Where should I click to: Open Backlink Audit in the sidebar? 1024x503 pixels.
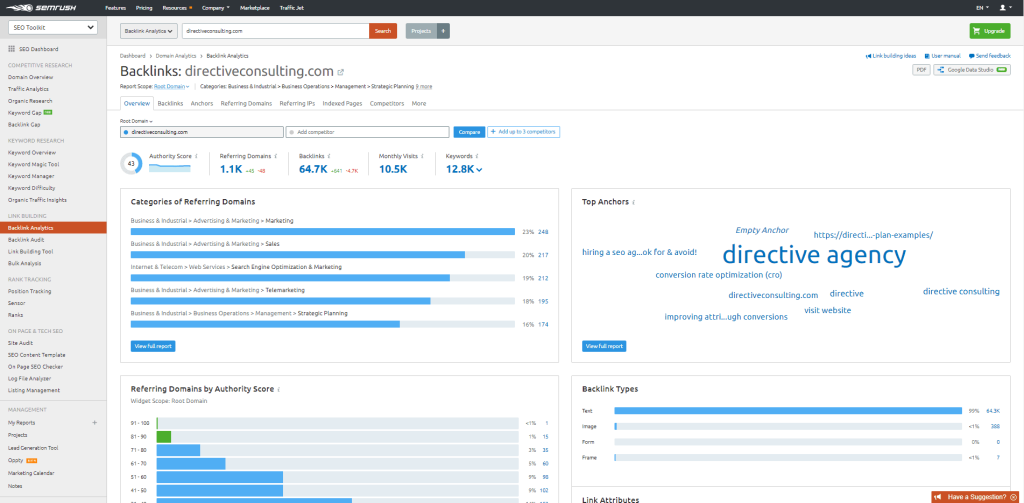tap(26, 240)
